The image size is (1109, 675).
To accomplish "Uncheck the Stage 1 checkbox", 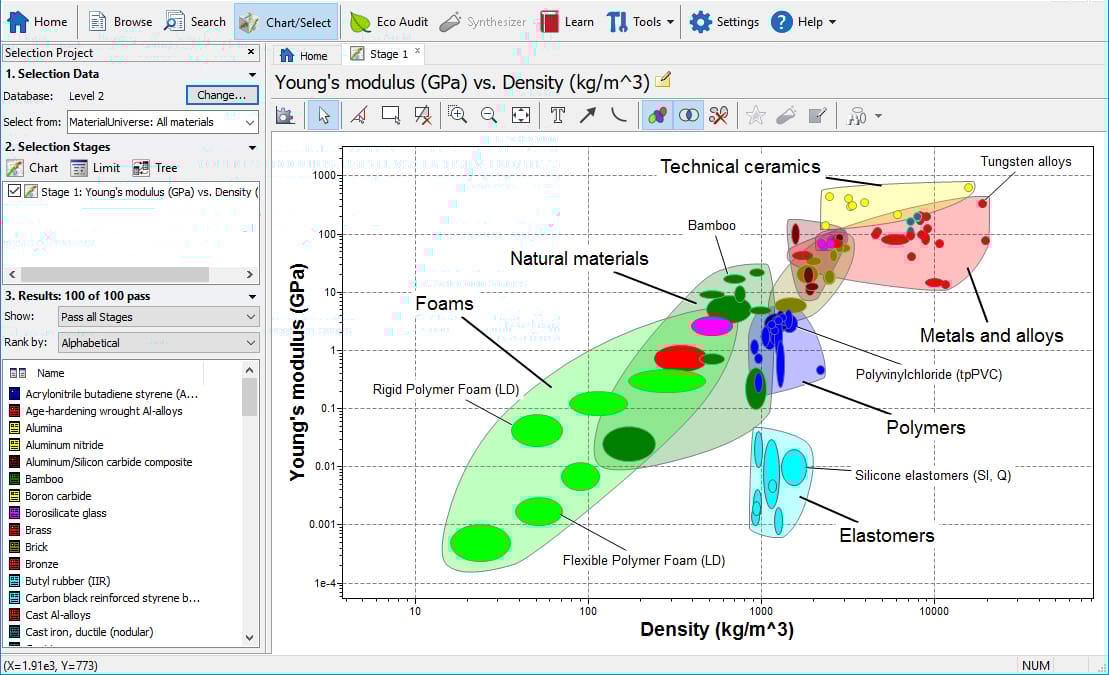I will [14, 191].
